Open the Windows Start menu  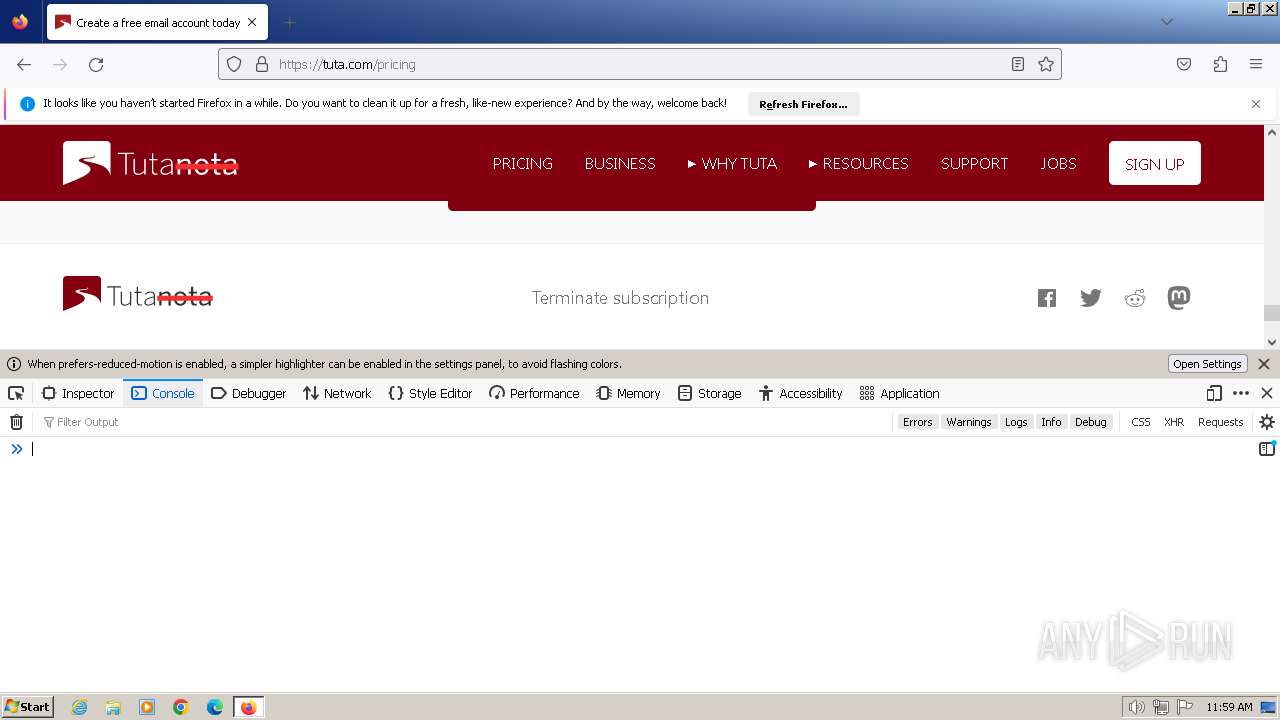coord(28,707)
